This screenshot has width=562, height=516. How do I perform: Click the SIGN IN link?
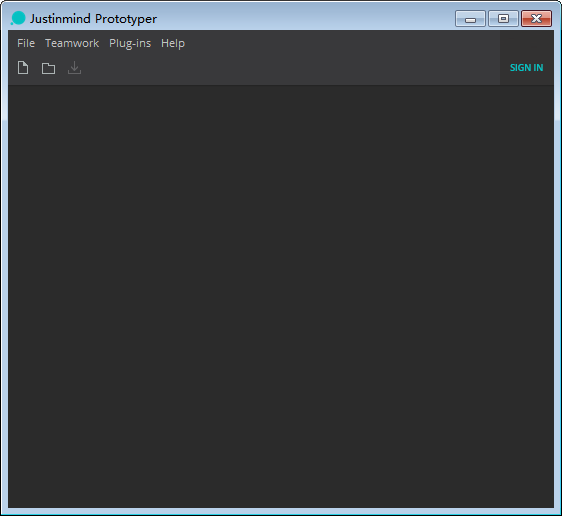(x=527, y=68)
